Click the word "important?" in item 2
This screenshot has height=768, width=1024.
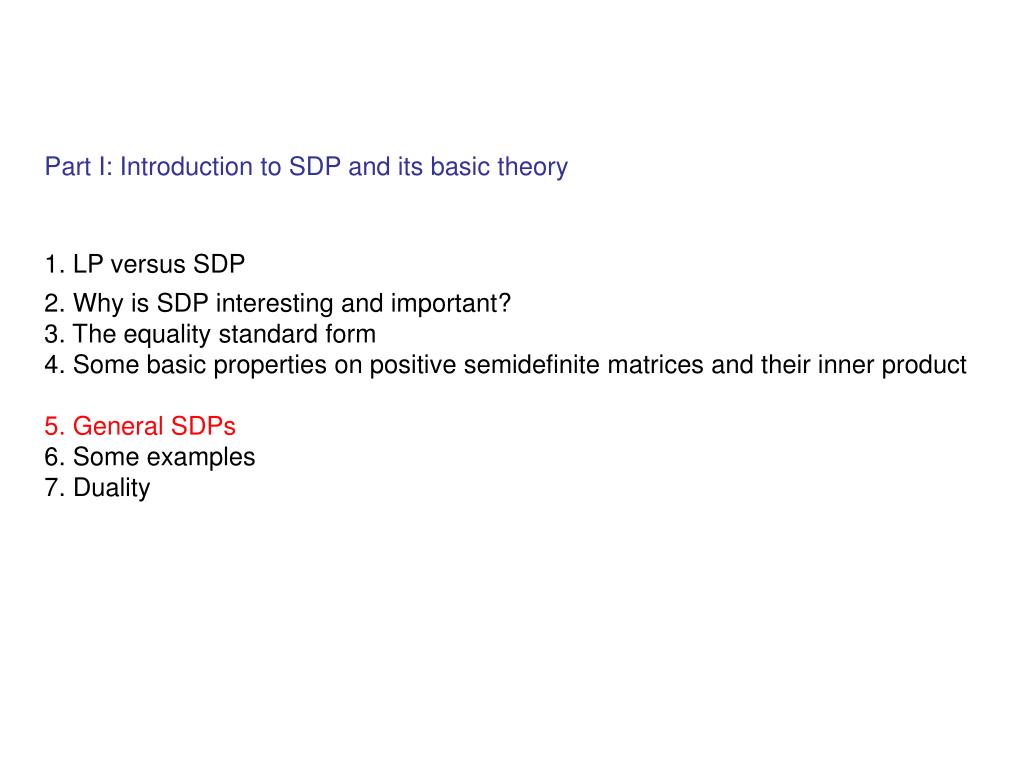(x=451, y=304)
